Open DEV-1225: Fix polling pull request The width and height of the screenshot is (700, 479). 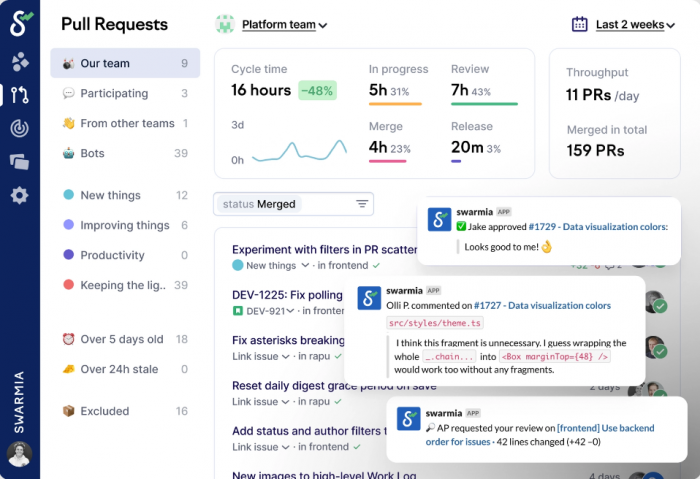tap(287, 295)
